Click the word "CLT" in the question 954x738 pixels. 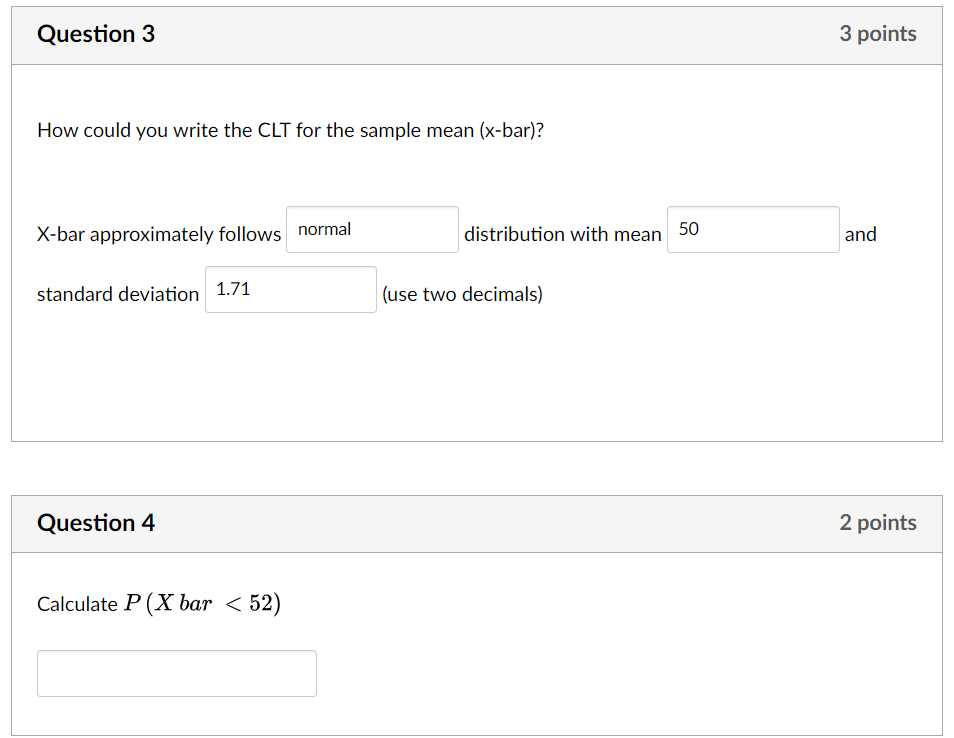coord(273,130)
